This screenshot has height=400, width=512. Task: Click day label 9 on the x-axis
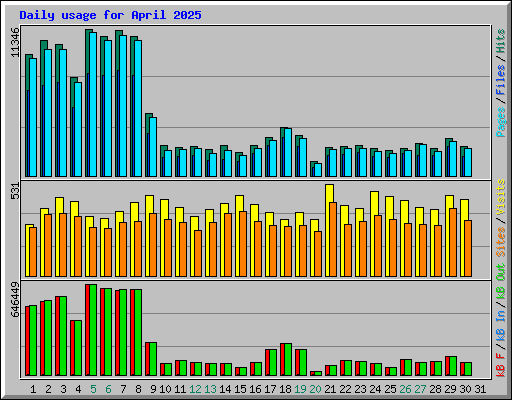[x=153, y=389]
